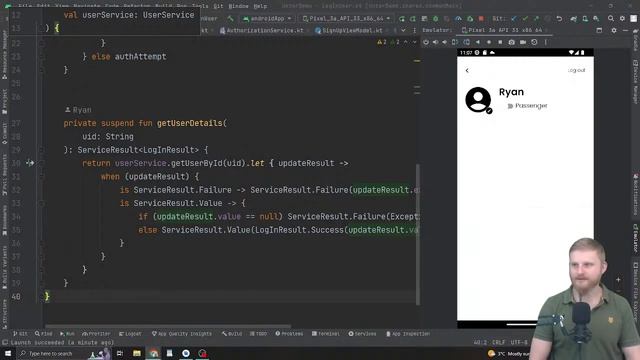Click the Git commit checkmark icon
Image resolution: width=640 pixels, height=360 pixels.
525,19
